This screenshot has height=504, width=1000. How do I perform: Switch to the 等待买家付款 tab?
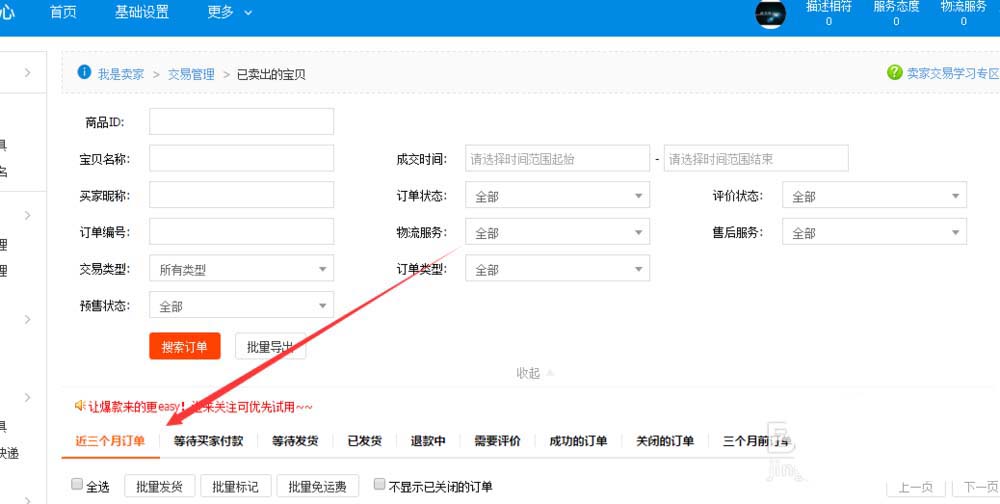(x=208, y=441)
